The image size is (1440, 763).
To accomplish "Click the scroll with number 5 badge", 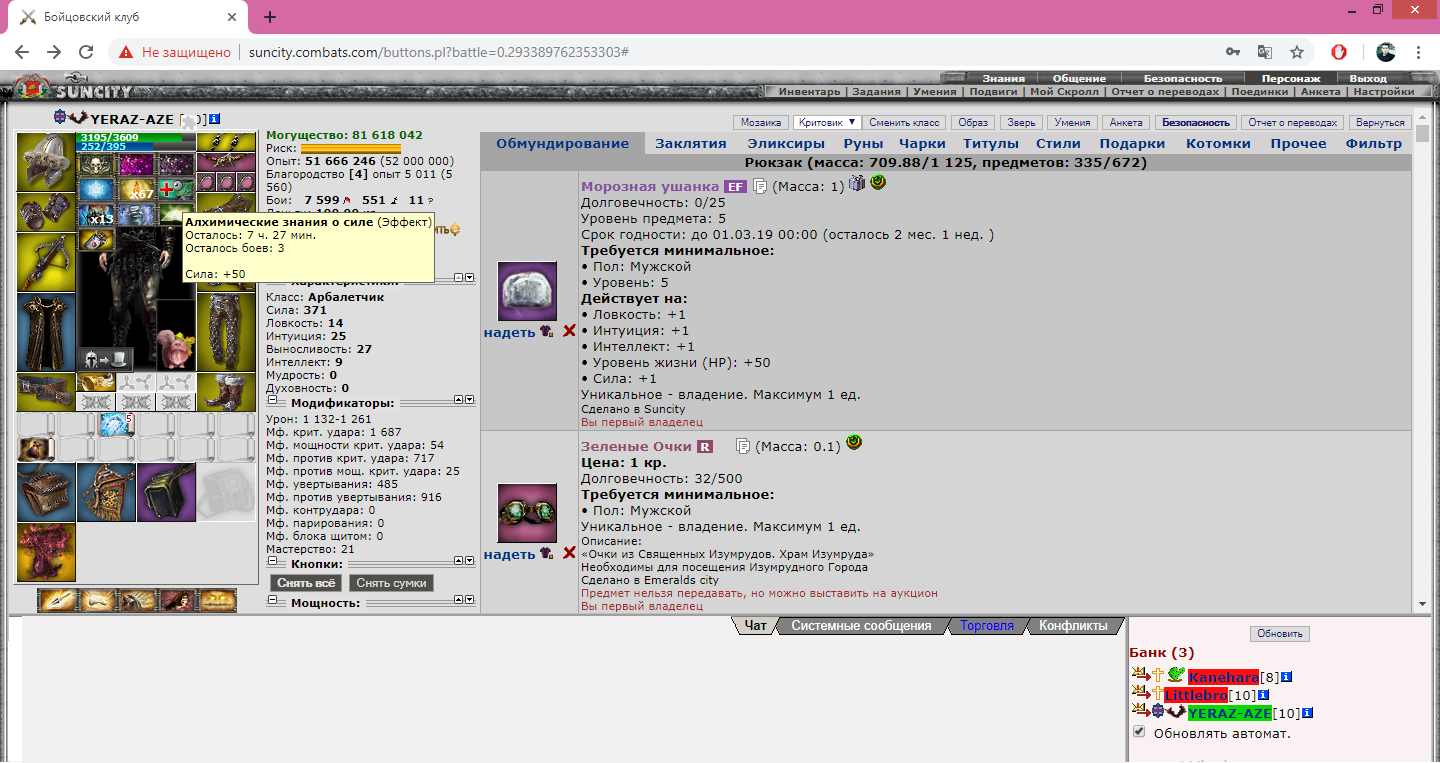I will 116,425.
